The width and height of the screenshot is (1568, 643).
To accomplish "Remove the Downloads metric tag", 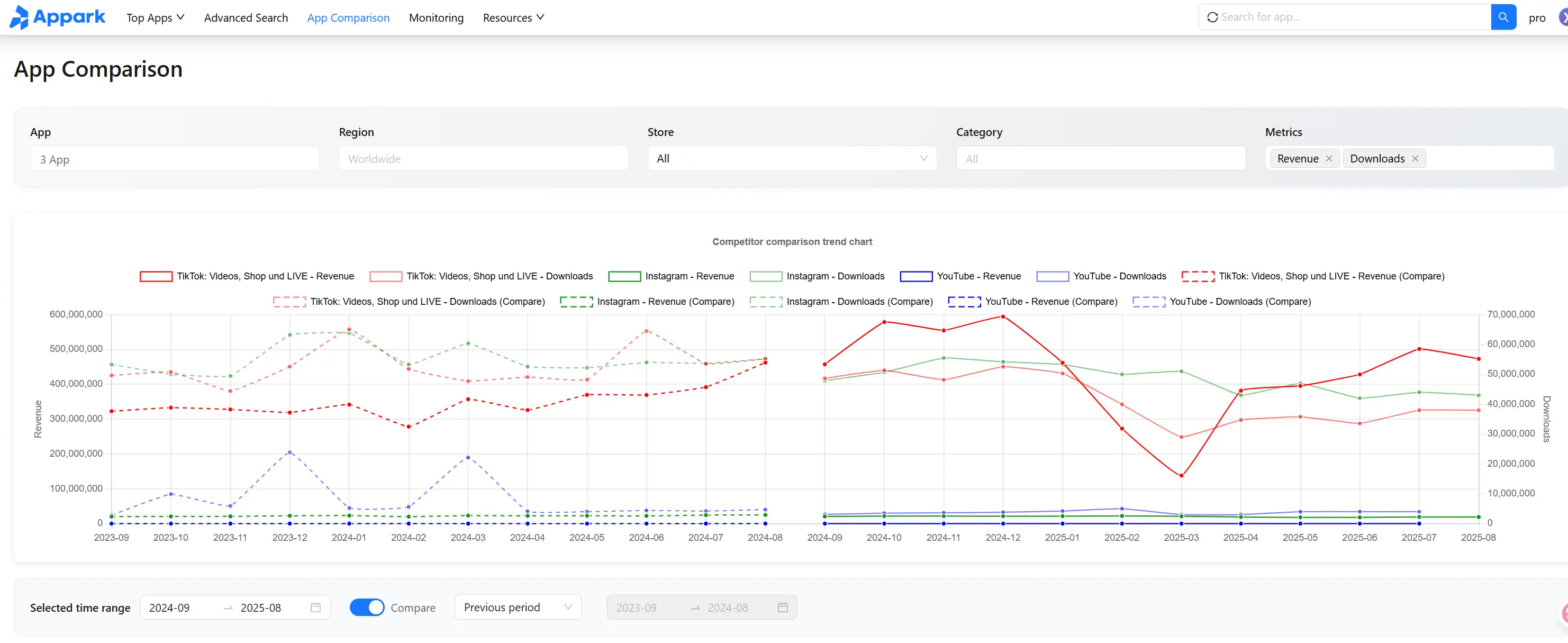I will point(1415,158).
